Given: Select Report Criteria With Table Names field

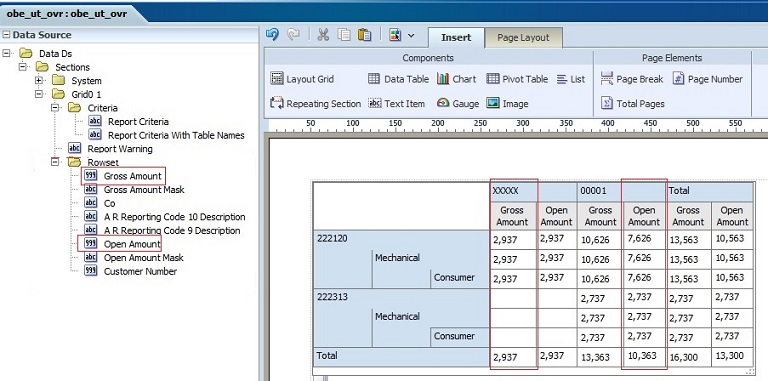Looking at the screenshot, I should [x=166, y=135].
